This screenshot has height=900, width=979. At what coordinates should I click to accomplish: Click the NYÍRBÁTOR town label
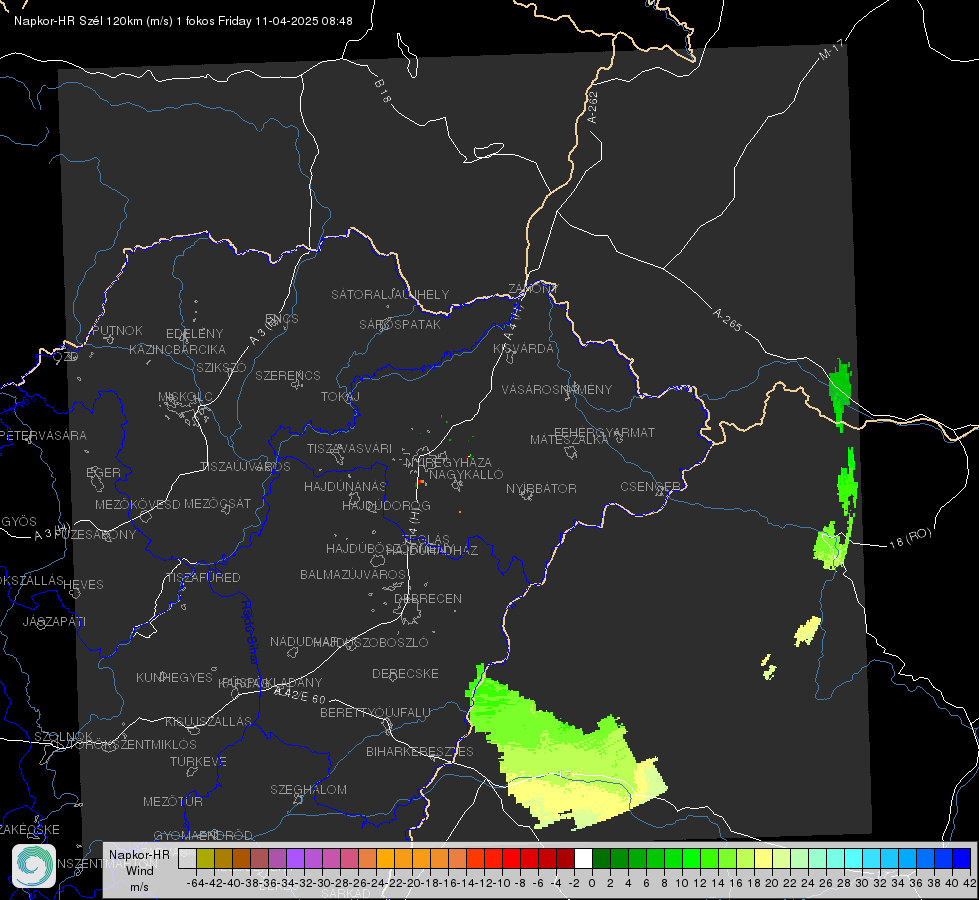click(x=541, y=488)
